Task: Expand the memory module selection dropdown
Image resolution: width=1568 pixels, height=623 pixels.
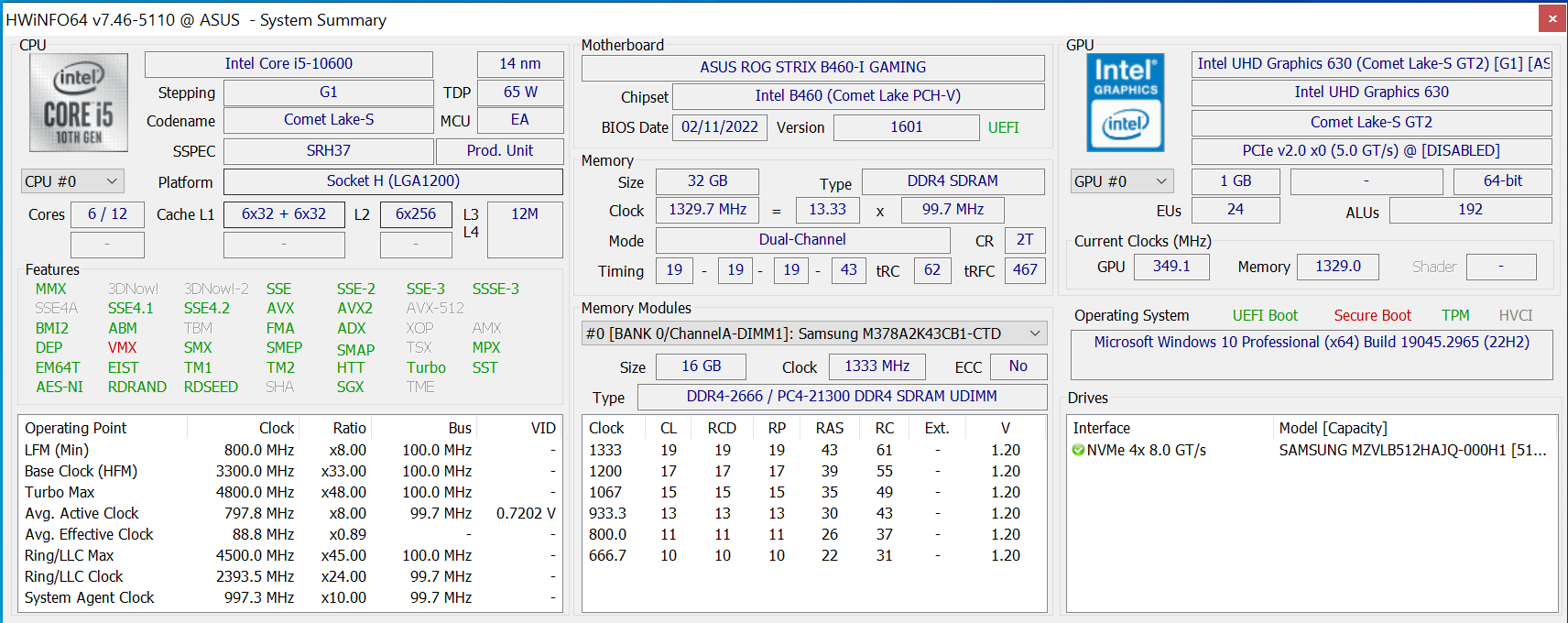Action: click(814, 333)
